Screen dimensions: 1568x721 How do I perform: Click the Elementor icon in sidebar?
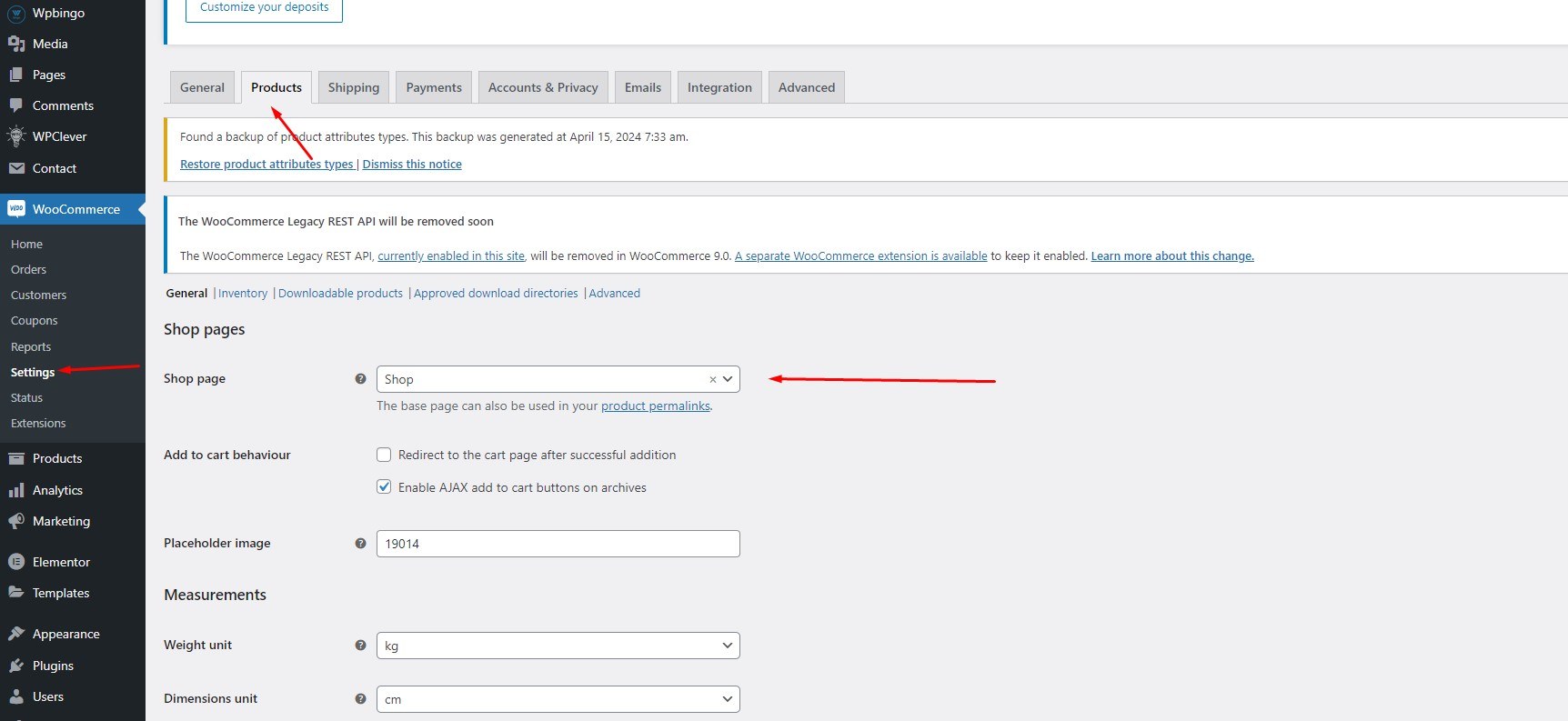[16, 562]
